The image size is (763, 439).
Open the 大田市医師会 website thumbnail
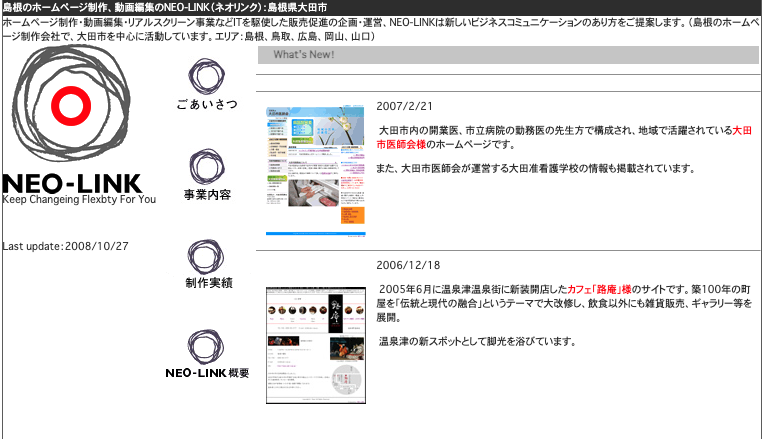(315, 170)
